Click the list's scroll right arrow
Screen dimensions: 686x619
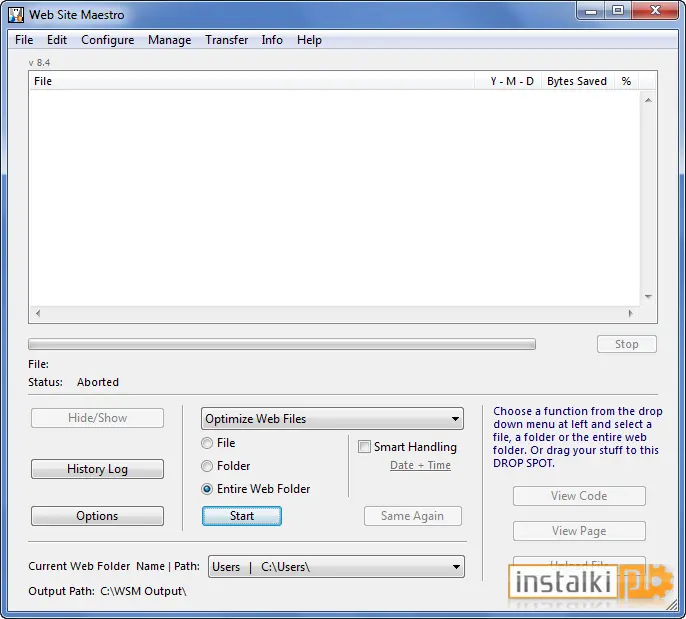(x=630, y=313)
